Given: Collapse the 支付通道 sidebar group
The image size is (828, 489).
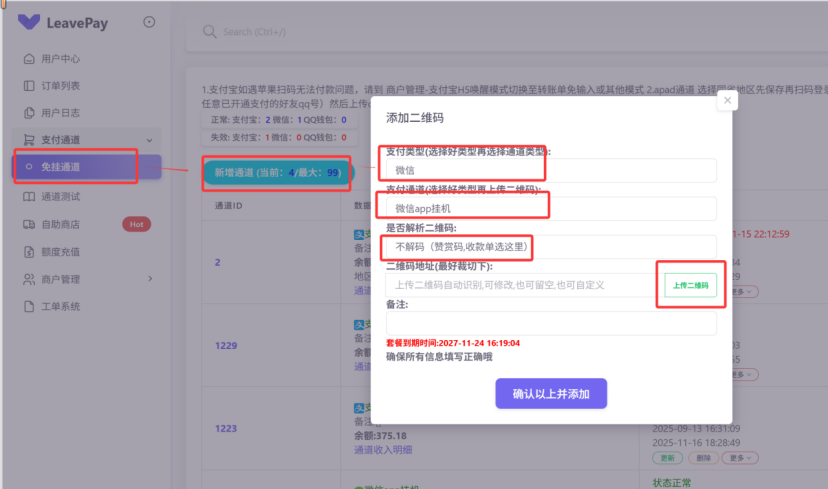Looking at the screenshot, I should 149,140.
